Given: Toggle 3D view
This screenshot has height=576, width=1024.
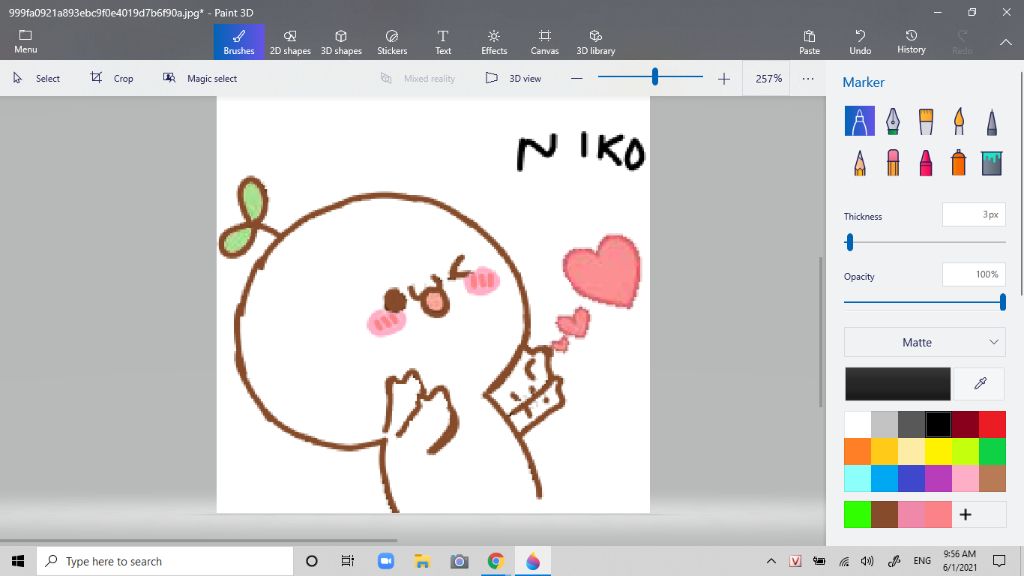Looking at the screenshot, I should [513, 78].
